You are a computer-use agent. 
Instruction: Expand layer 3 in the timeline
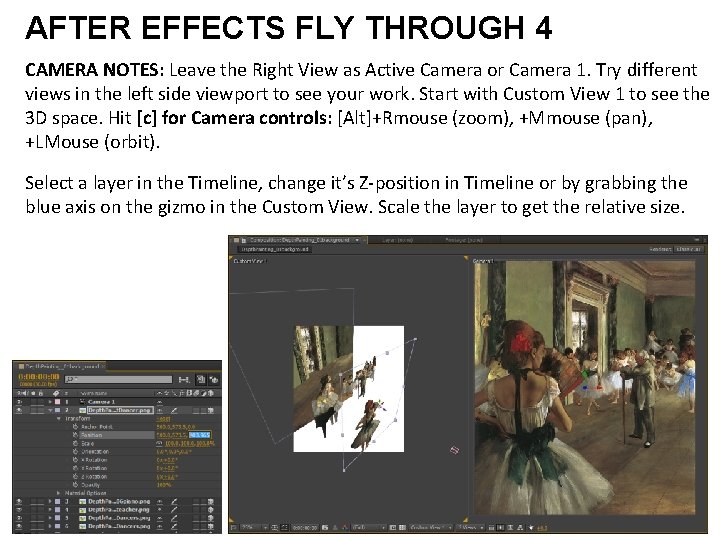point(50,501)
